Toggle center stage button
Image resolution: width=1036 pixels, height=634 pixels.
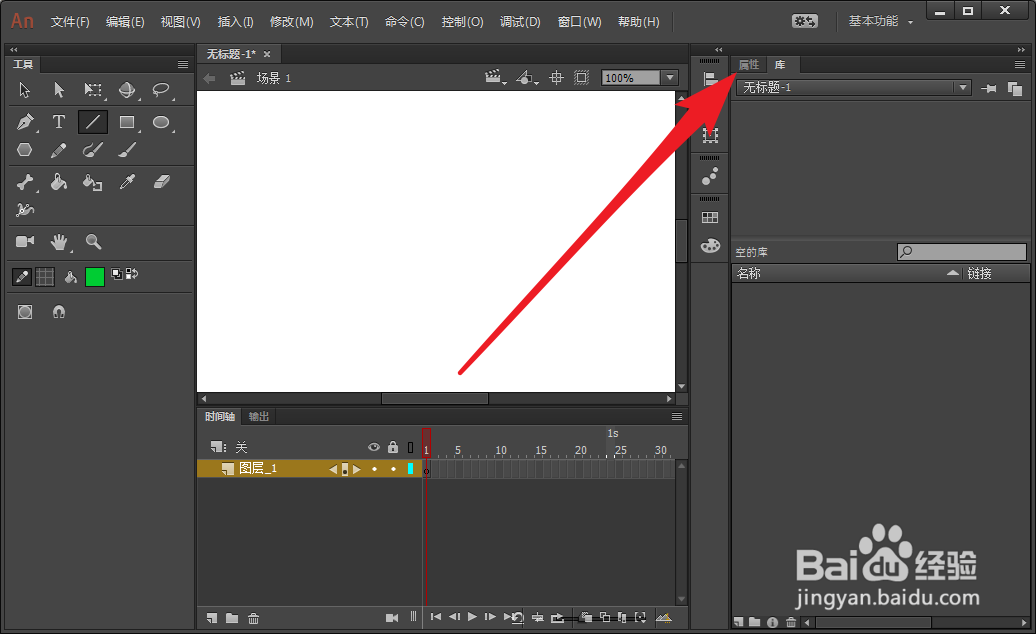click(x=556, y=78)
